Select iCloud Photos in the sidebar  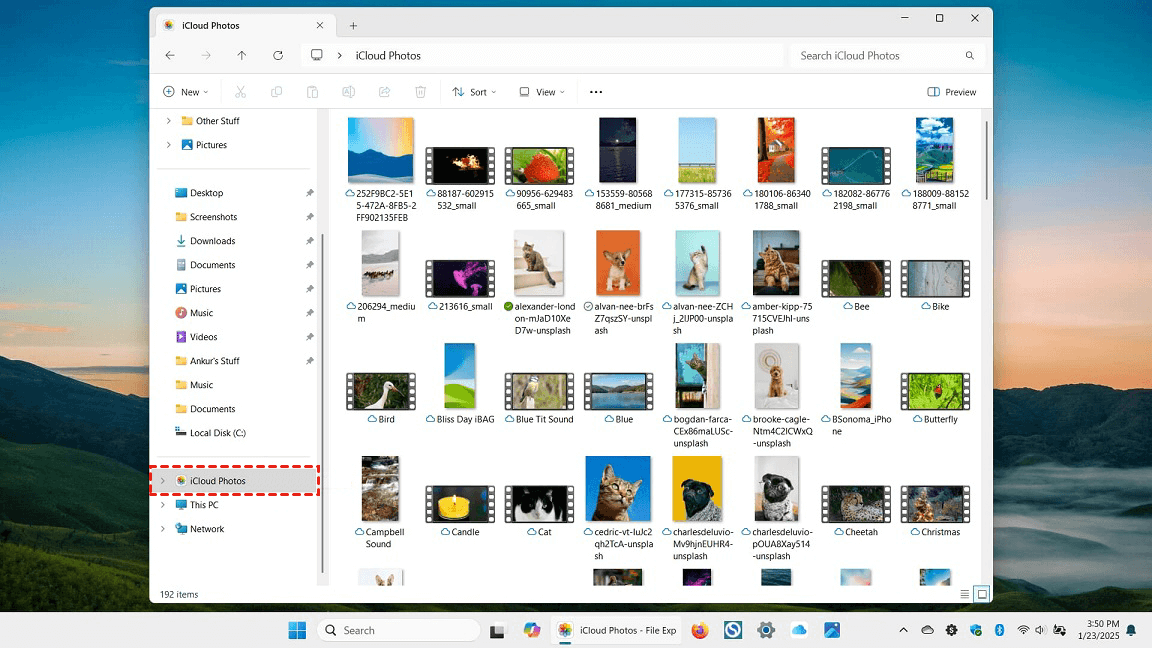pos(217,481)
